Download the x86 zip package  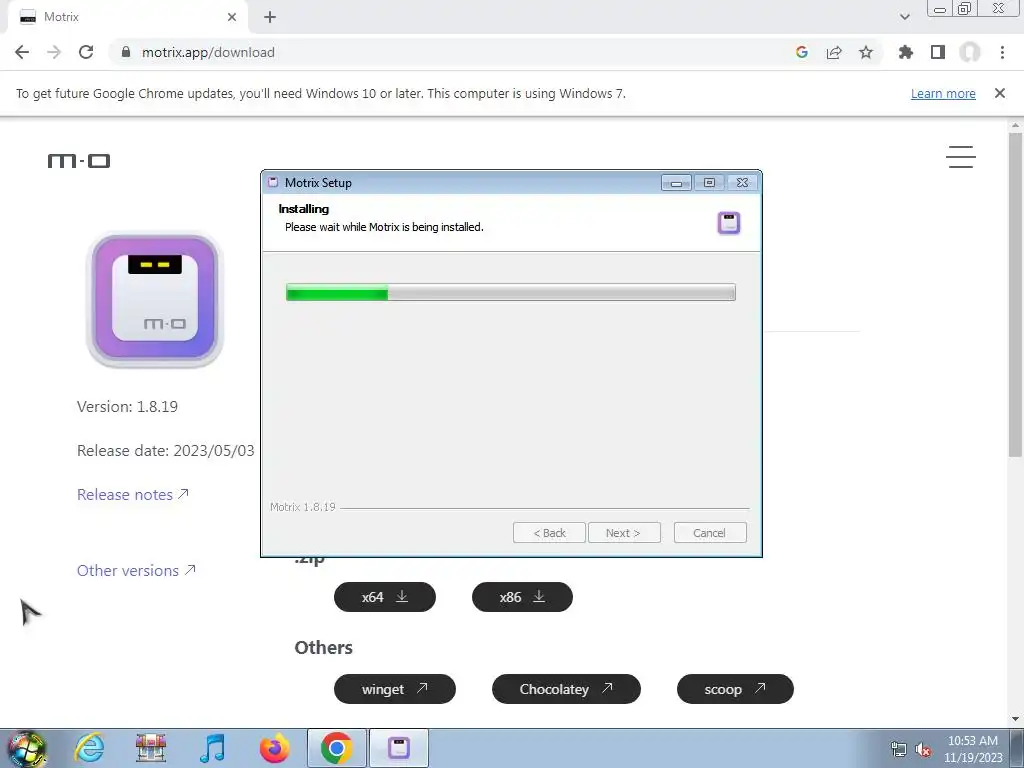coord(522,597)
